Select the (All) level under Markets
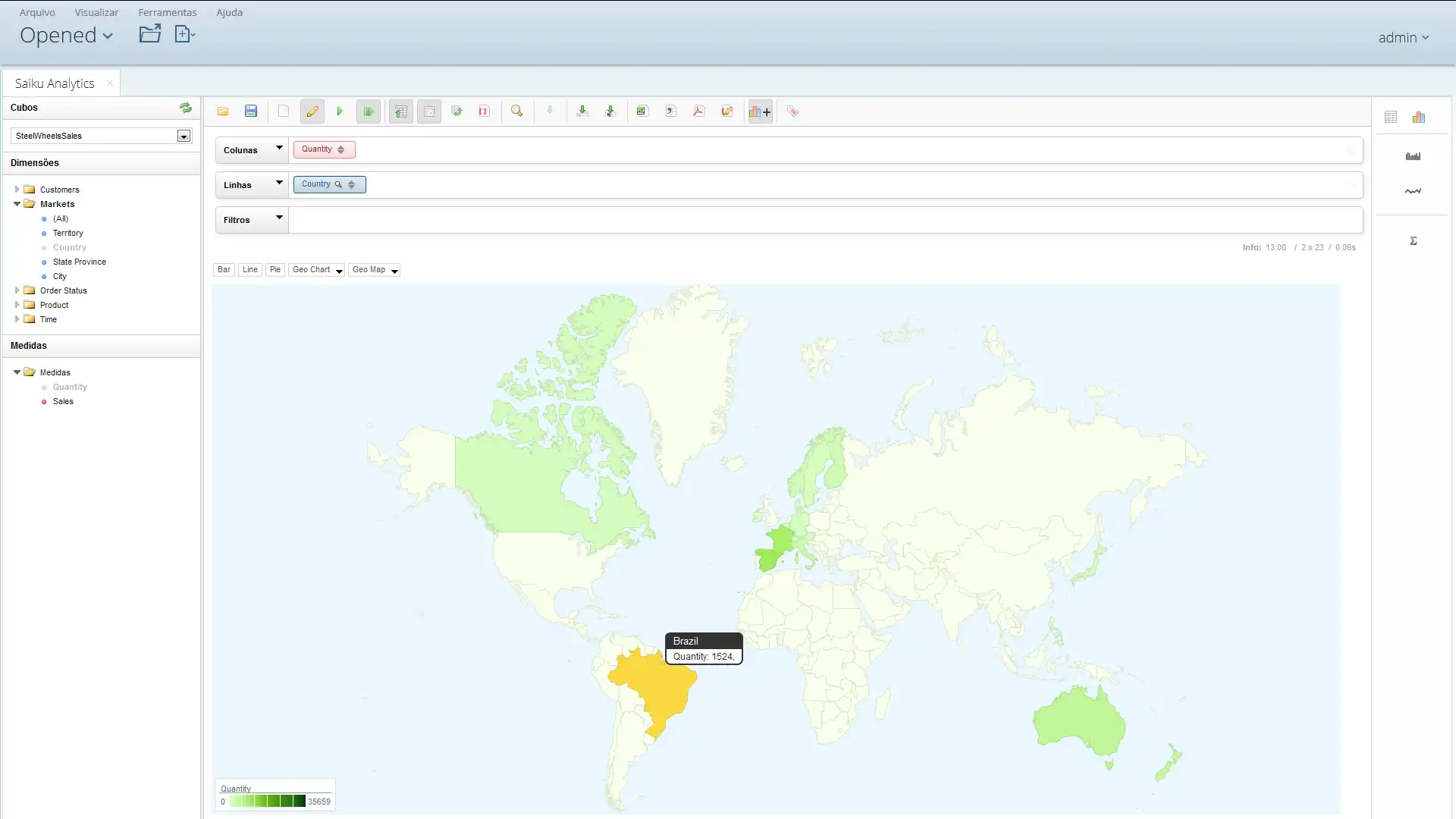 tap(61, 219)
